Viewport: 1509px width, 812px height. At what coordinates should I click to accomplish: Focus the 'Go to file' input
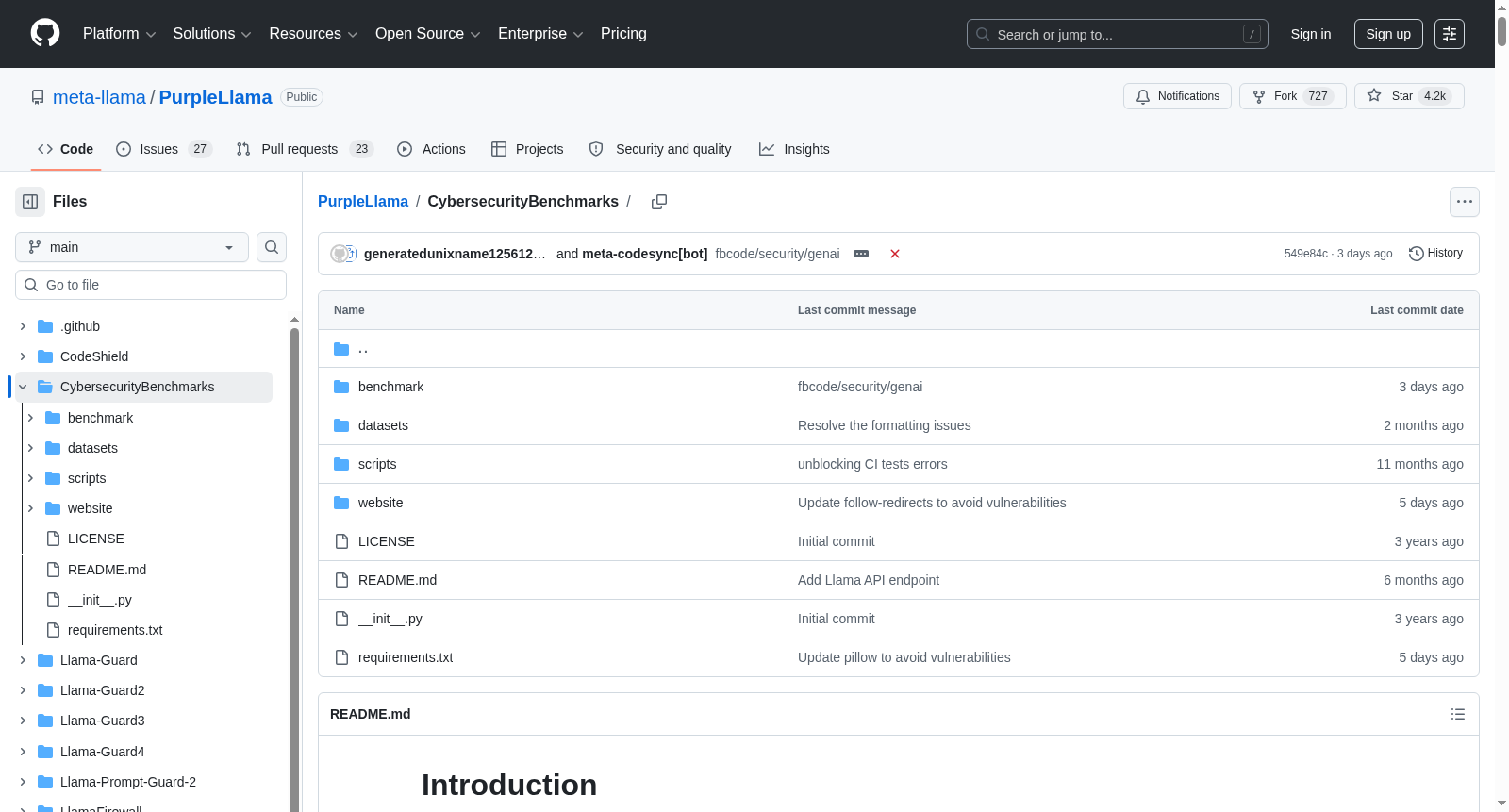(151, 285)
